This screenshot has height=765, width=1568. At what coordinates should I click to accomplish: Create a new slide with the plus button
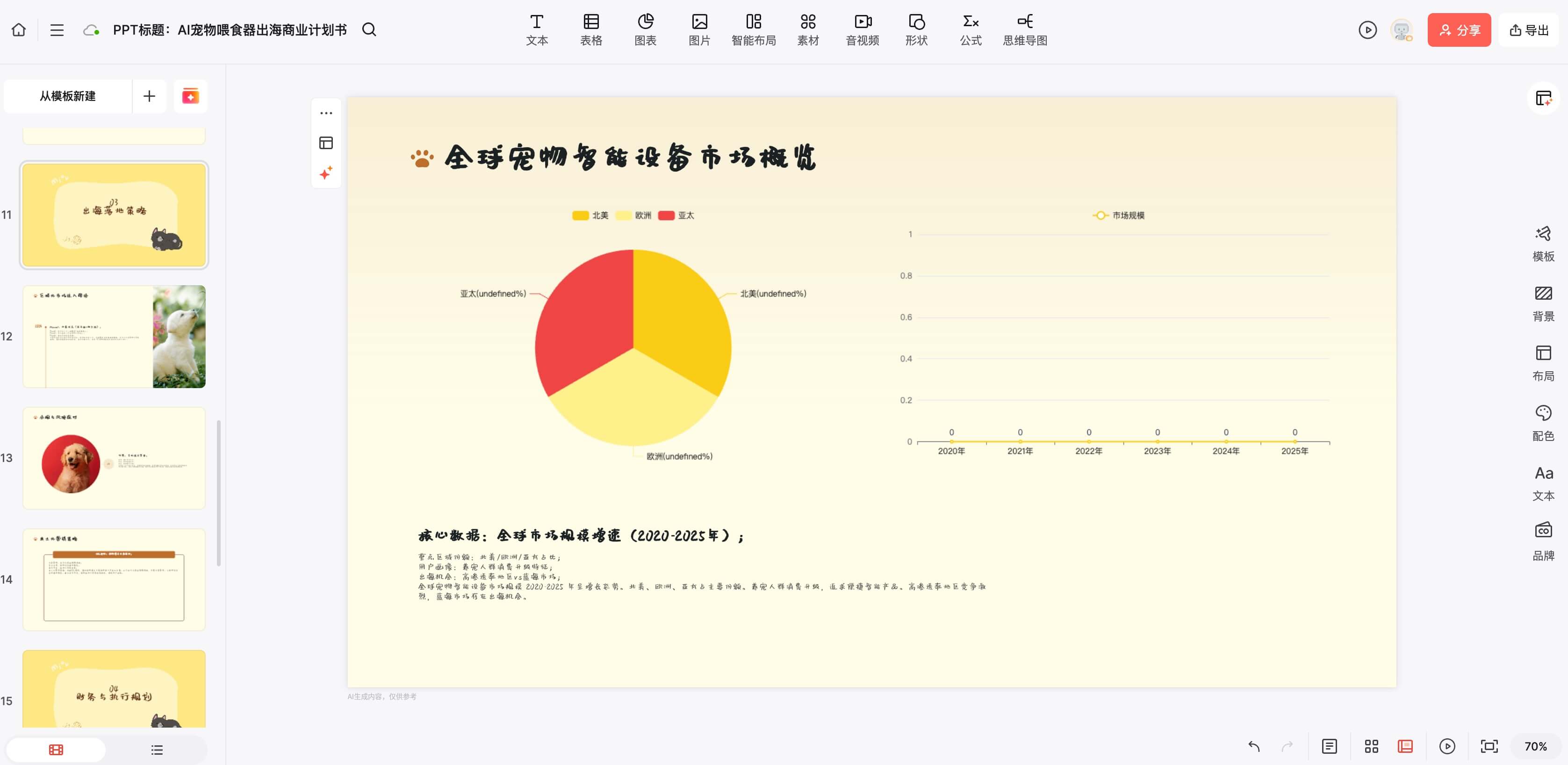tap(149, 96)
